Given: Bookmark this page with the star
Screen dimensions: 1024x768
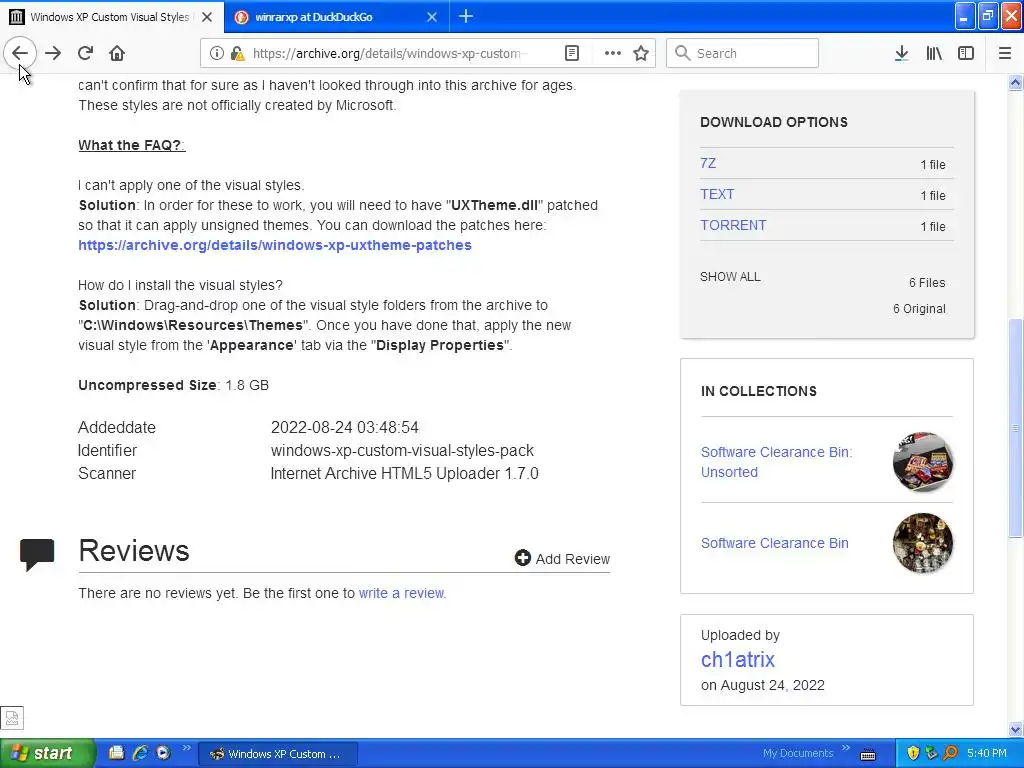Looking at the screenshot, I should (641, 53).
